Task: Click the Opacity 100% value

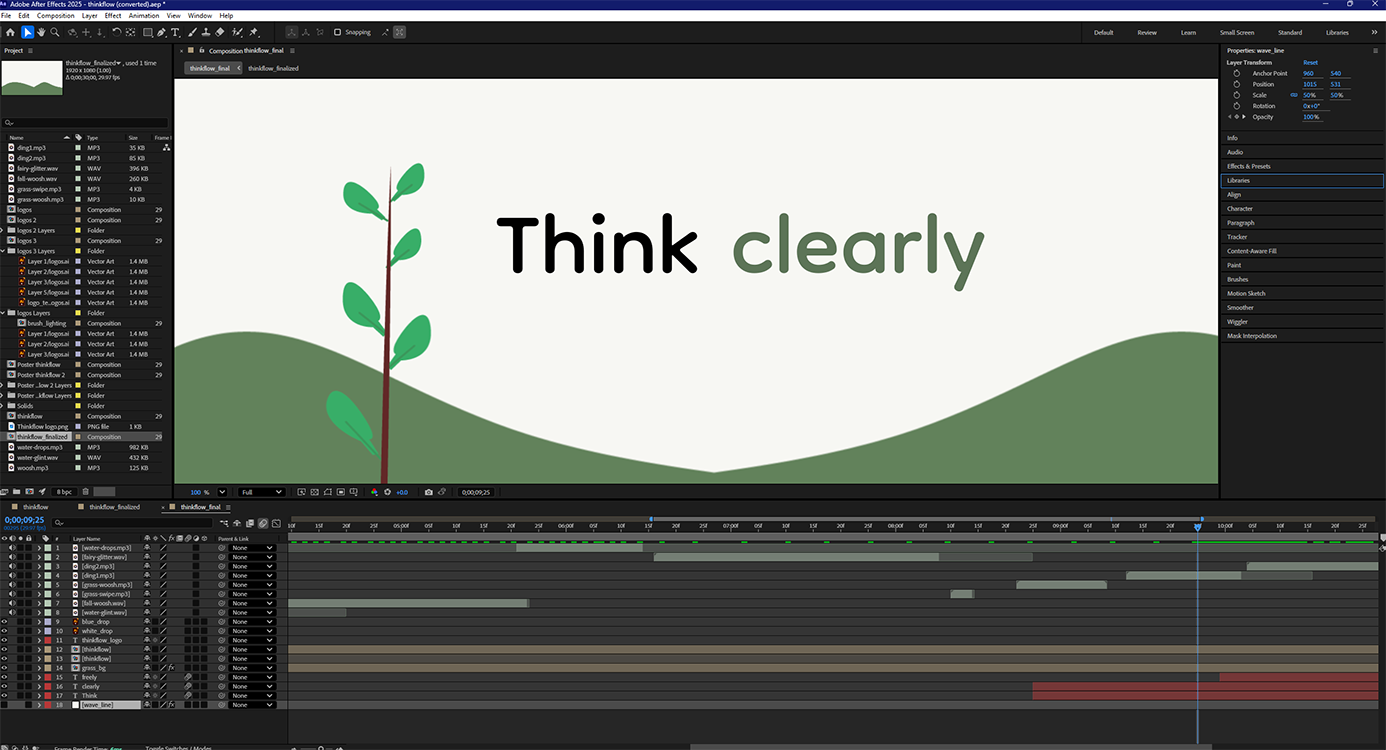Action: pyautogui.click(x=1311, y=117)
